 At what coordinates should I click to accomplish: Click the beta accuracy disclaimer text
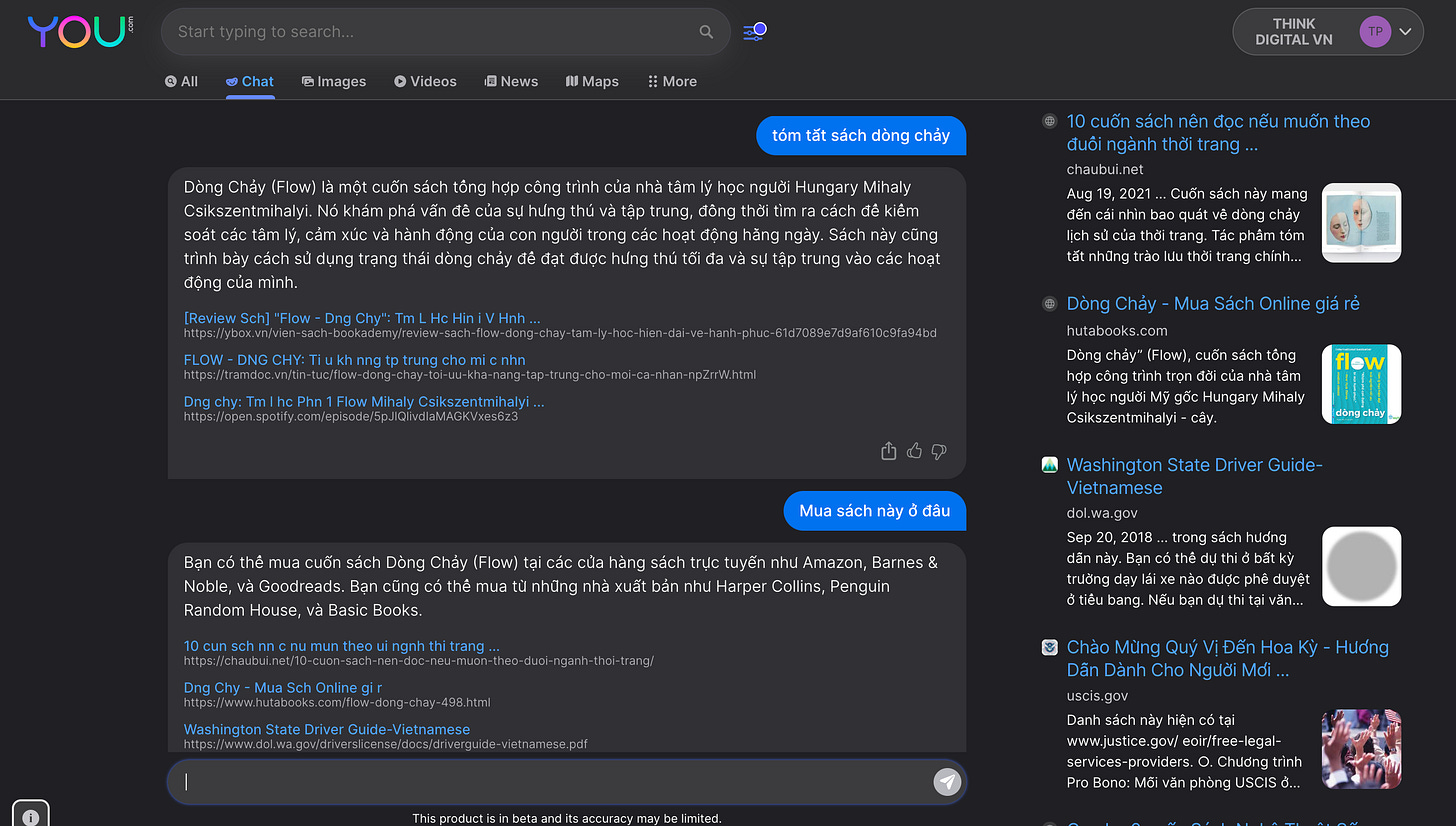[567, 818]
